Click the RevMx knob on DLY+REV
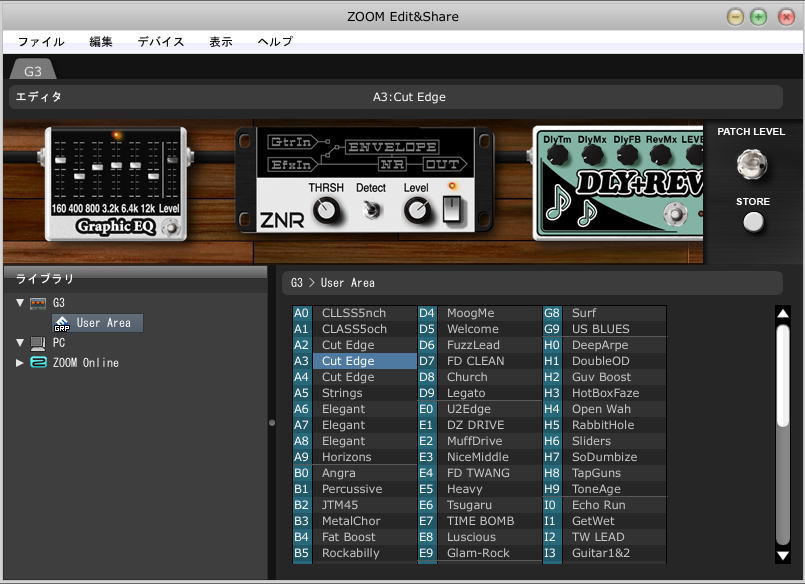This screenshot has height=584, width=805. 661,155
